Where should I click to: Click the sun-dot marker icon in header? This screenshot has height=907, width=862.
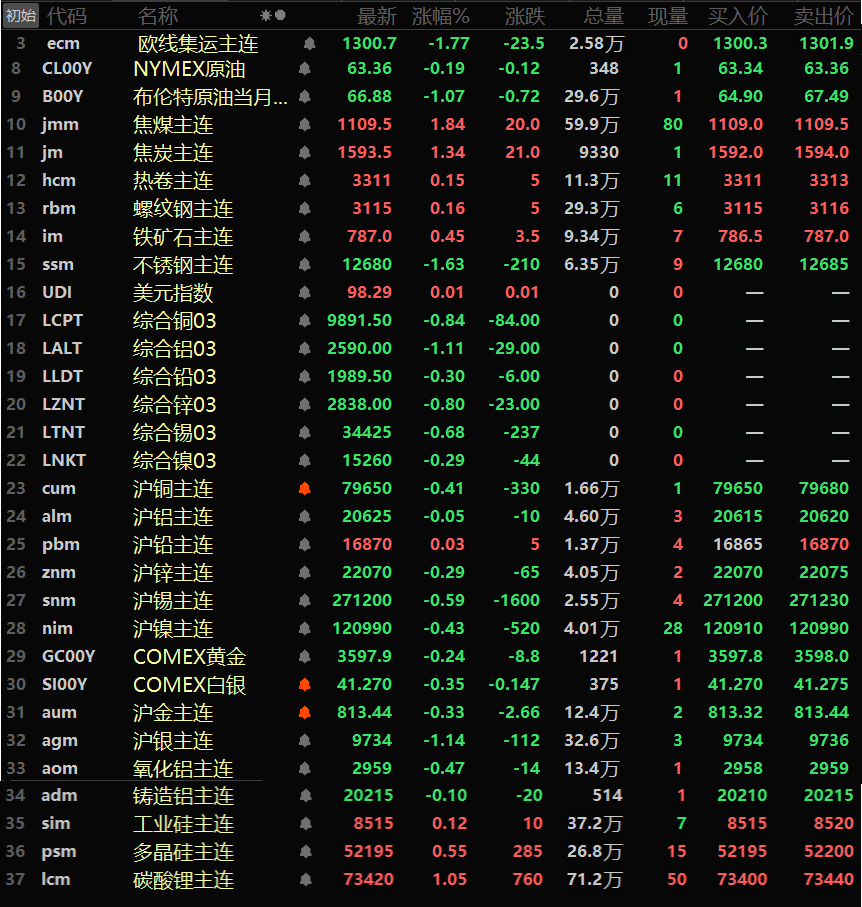(272, 16)
